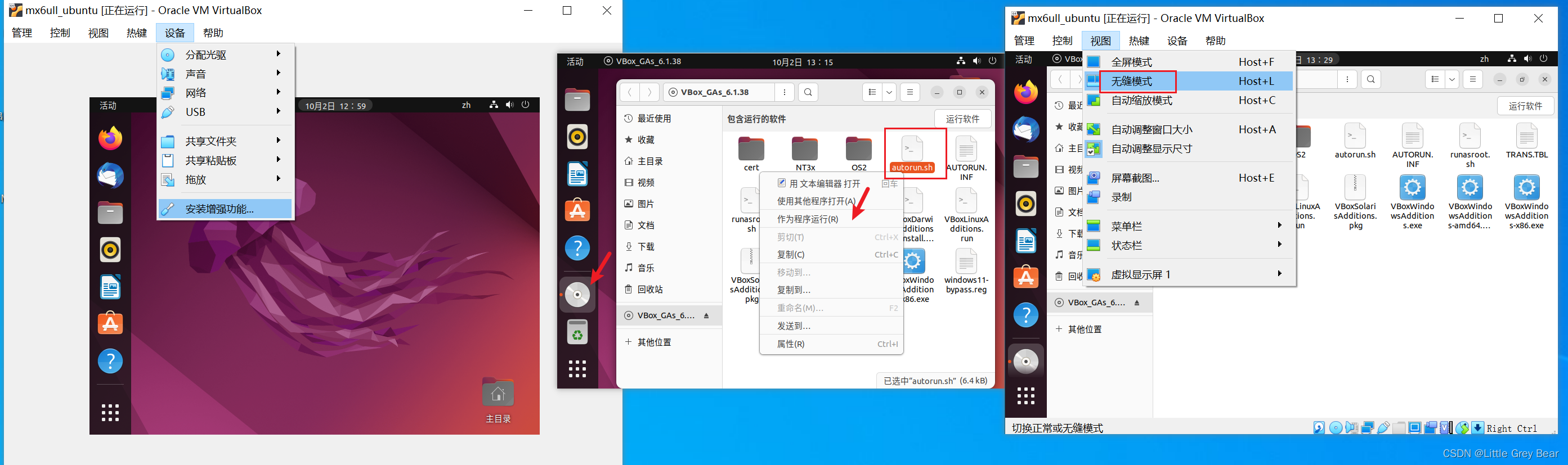The image size is (1568, 465).
Task: Select TRANS.TBL file in right file manager
Action: [x=1526, y=141]
